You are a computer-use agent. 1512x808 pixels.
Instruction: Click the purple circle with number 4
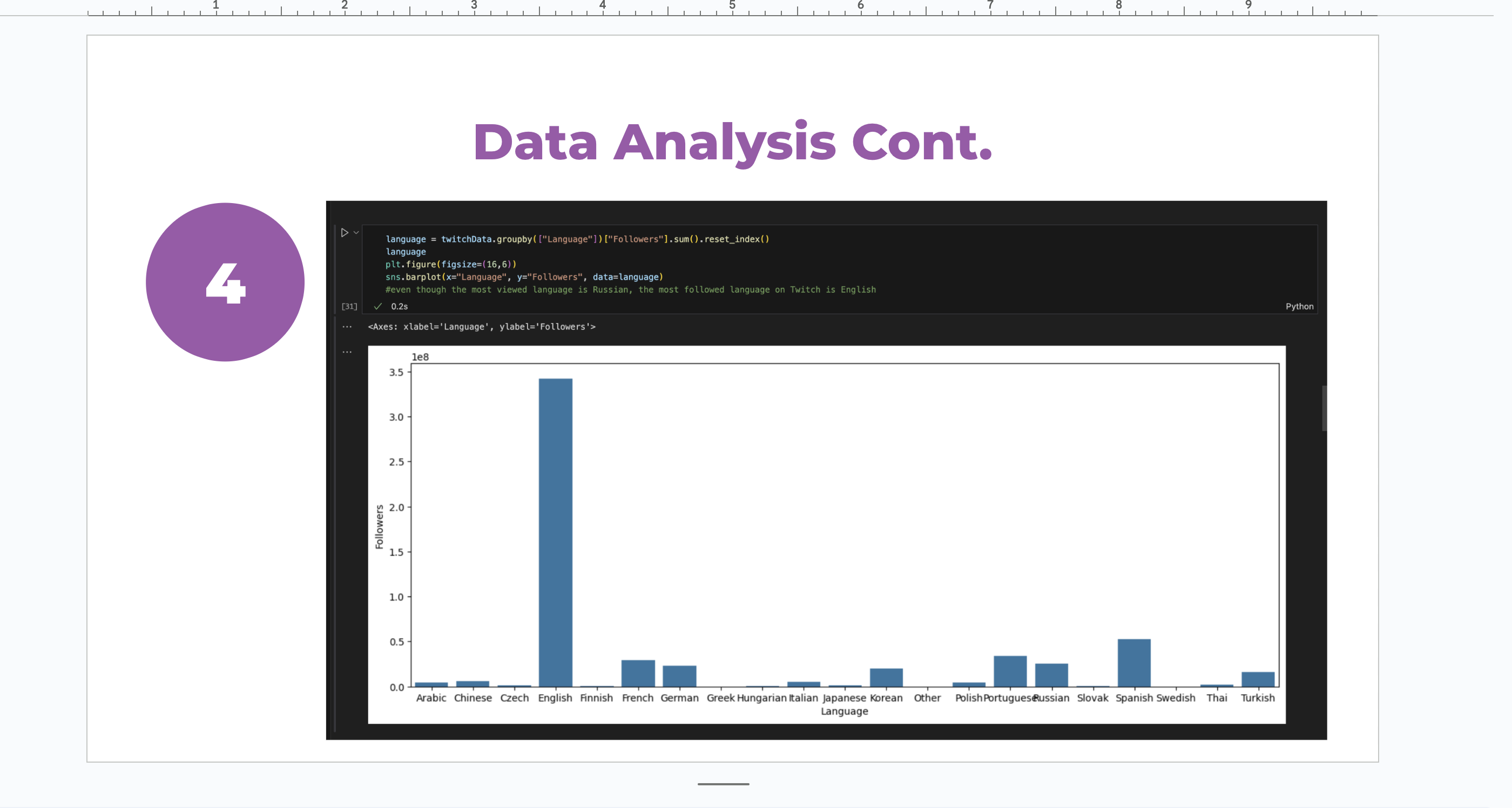tap(225, 282)
